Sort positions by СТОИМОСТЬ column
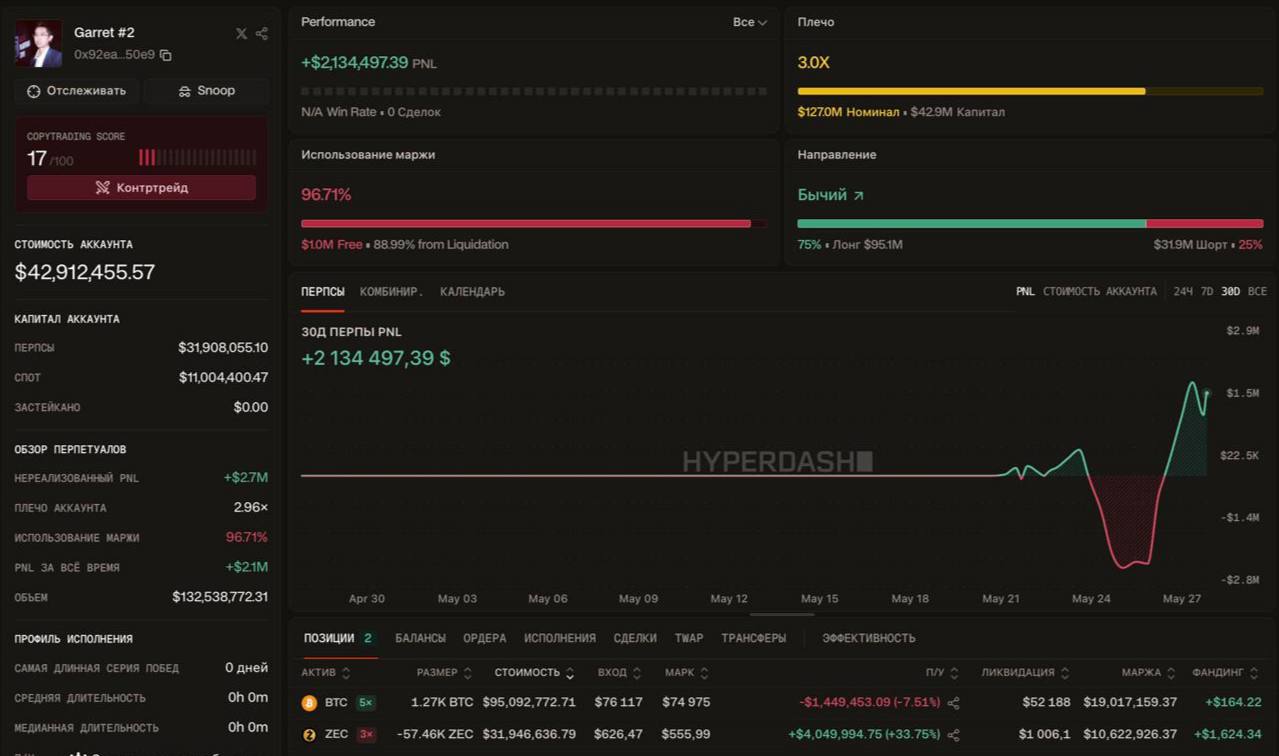This screenshot has height=756, width=1279. [535, 673]
